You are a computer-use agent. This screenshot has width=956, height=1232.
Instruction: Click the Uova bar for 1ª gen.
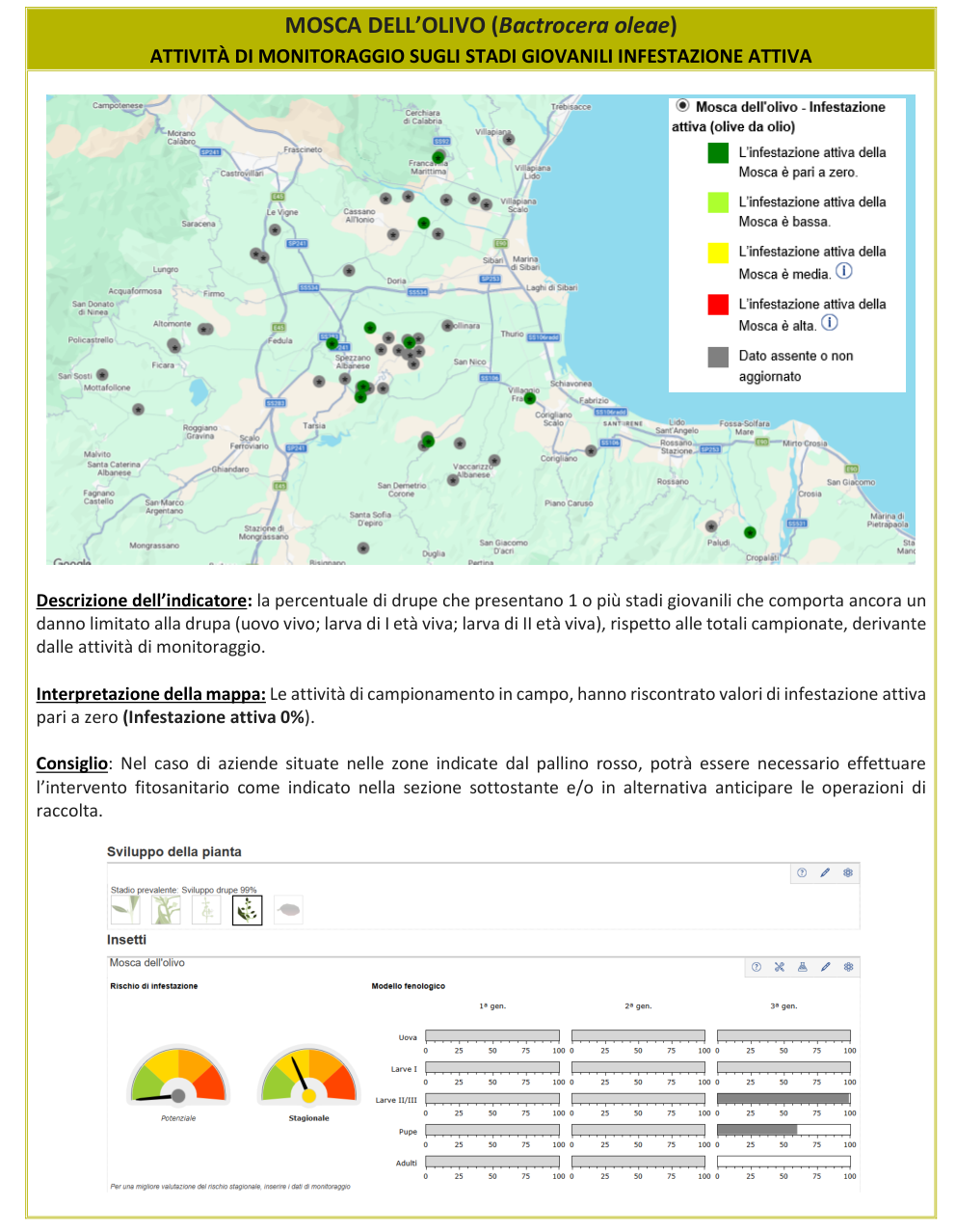click(492, 1036)
